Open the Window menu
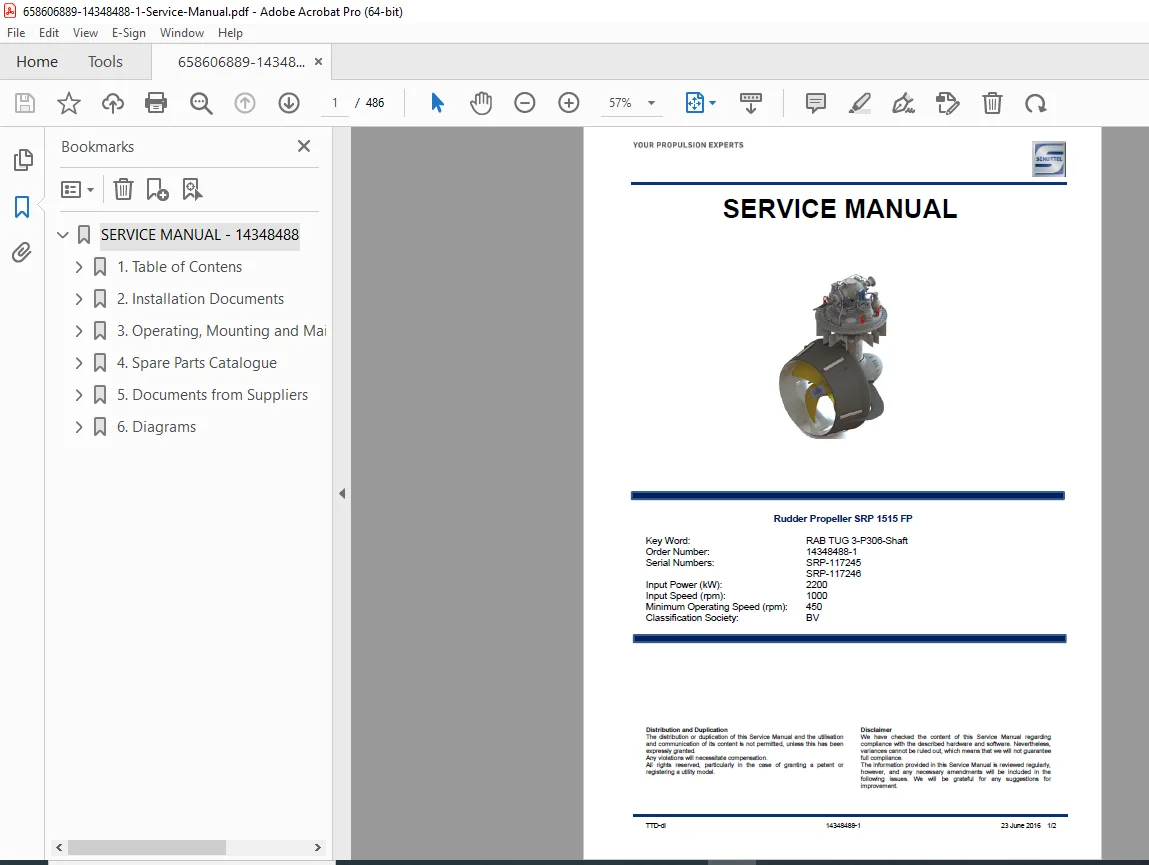1149x865 pixels. [x=182, y=33]
